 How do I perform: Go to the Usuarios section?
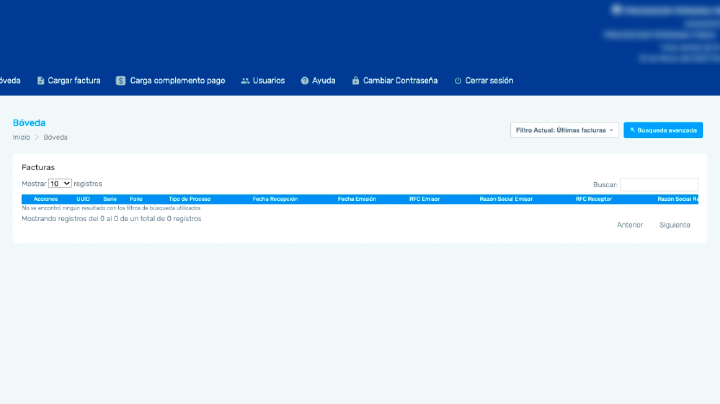(x=263, y=81)
